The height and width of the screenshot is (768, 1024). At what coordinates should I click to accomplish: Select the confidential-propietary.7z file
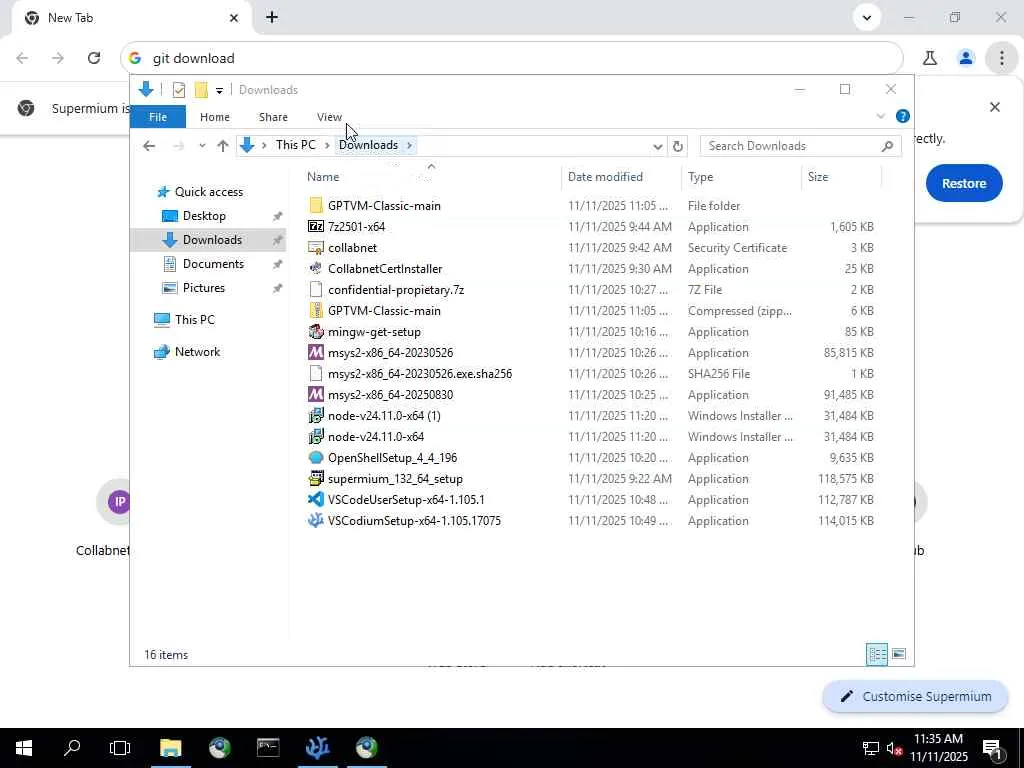[x=396, y=290]
